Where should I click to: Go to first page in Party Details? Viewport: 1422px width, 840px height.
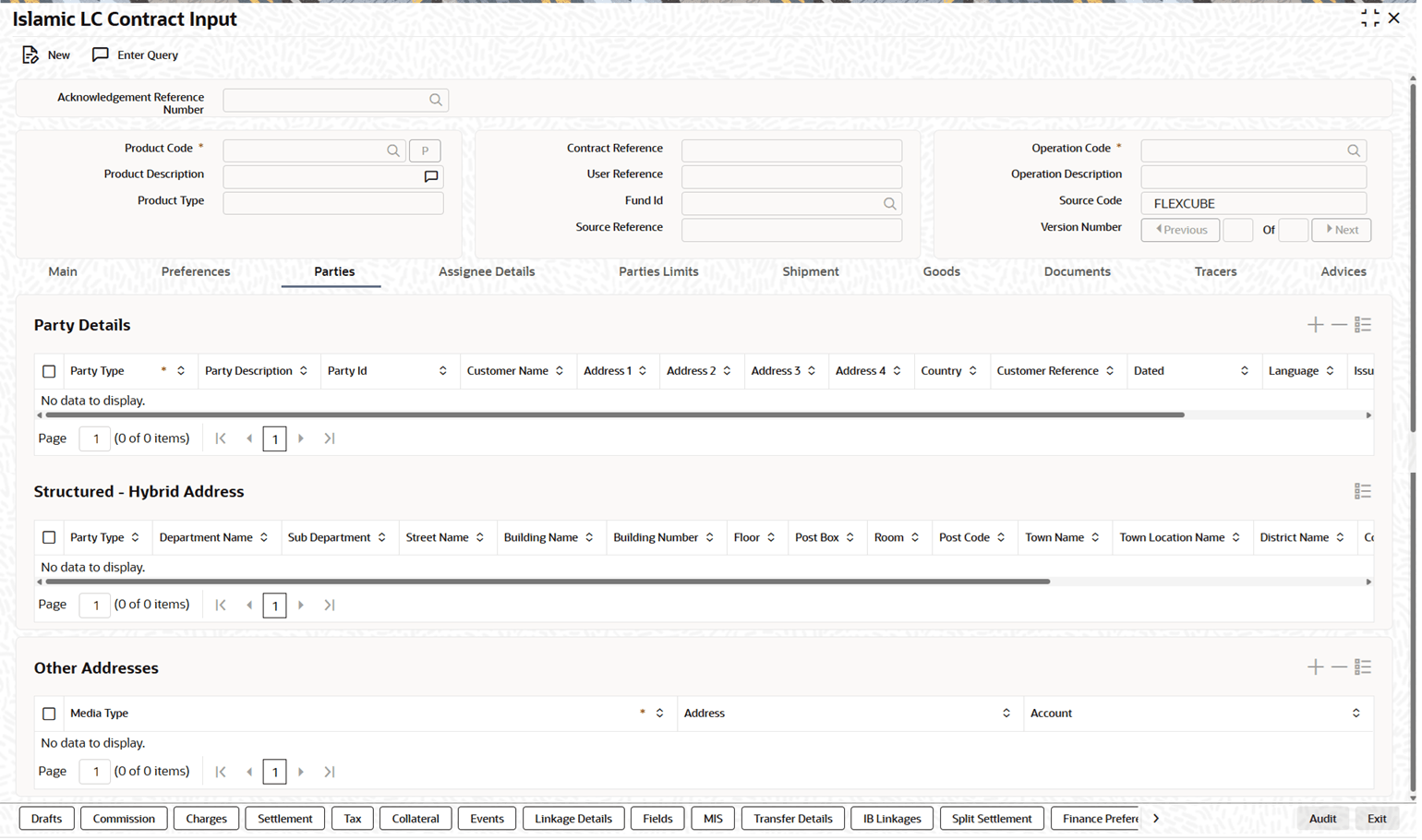(x=221, y=438)
